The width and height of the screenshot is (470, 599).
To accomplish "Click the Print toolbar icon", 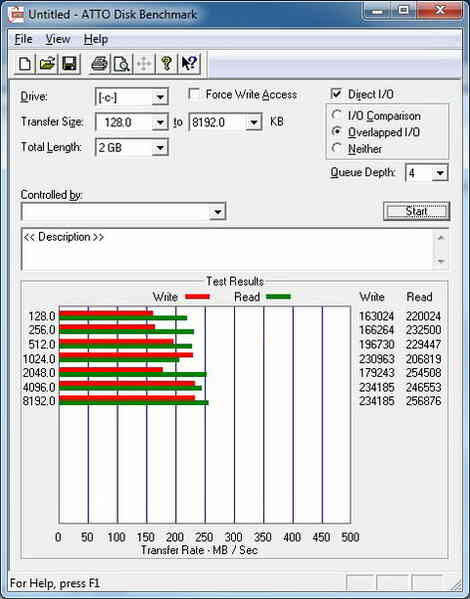I will pyautogui.click(x=99, y=63).
